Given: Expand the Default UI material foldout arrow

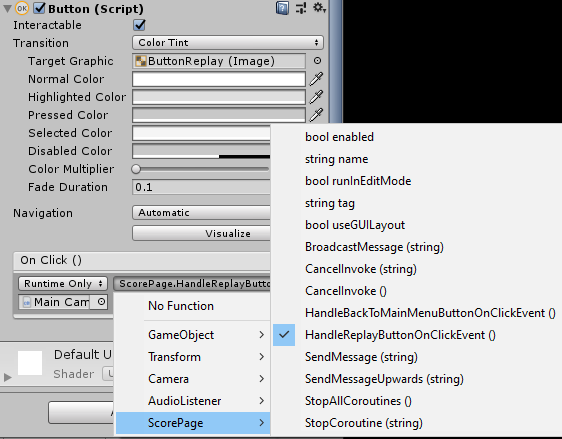Looking at the screenshot, I should tap(8, 377).
